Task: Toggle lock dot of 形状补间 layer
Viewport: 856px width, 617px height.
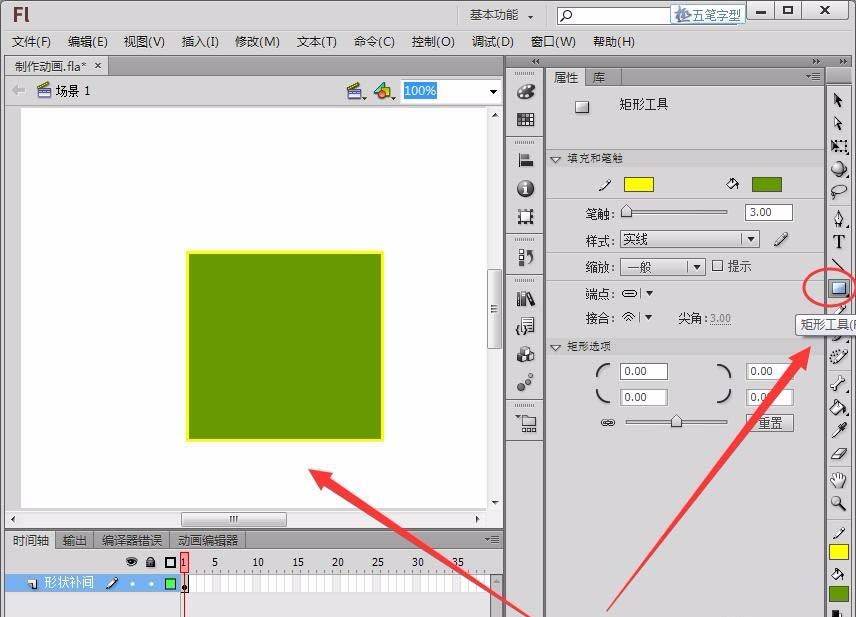Action: point(151,584)
